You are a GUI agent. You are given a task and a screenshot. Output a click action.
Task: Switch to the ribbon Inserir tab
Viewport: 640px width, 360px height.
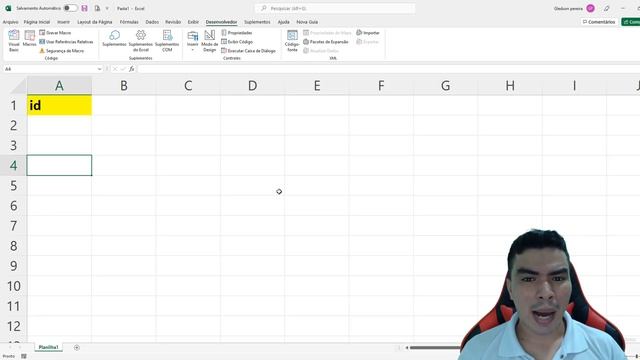[x=63, y=22]
